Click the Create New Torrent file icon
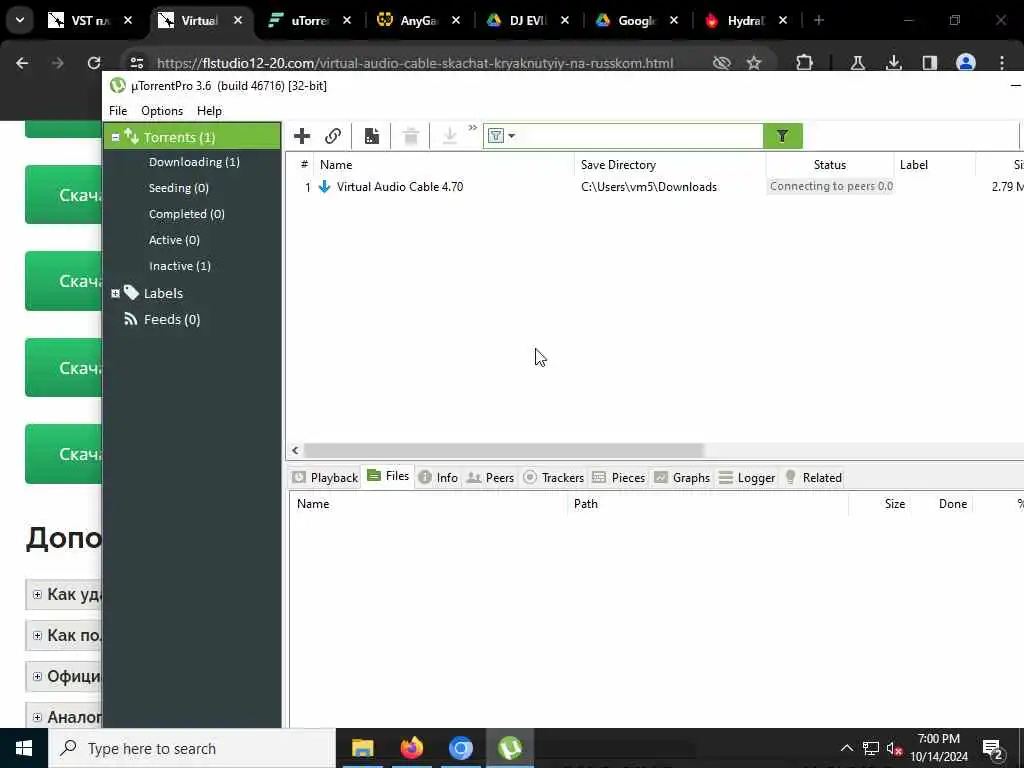This screenshot has width=1024, height=768. pos(372,136)
